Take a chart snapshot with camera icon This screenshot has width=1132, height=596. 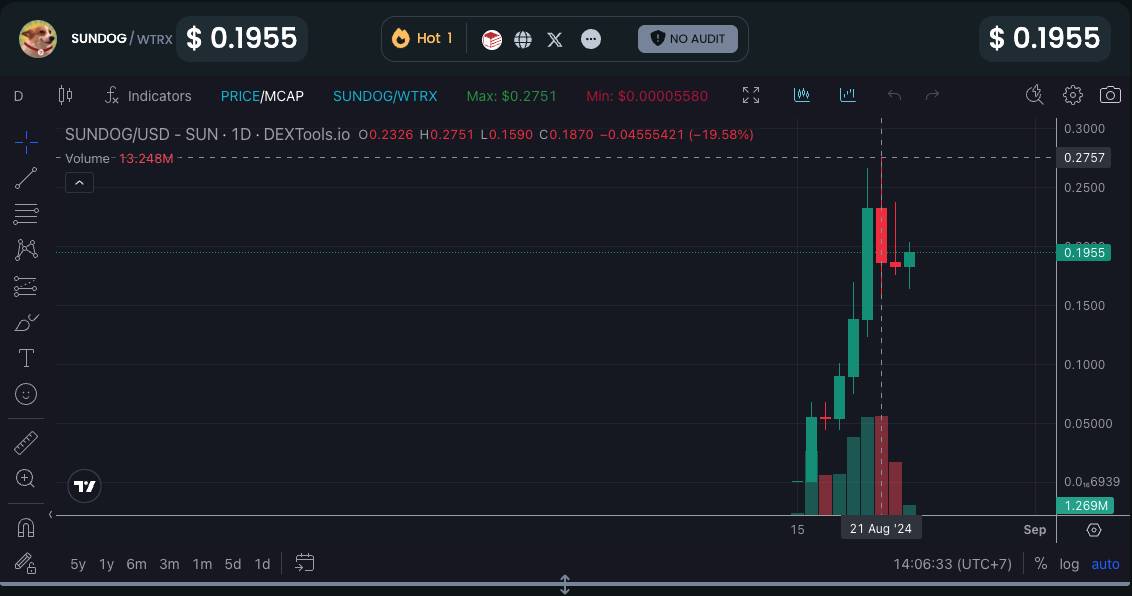coord(1110,95)
